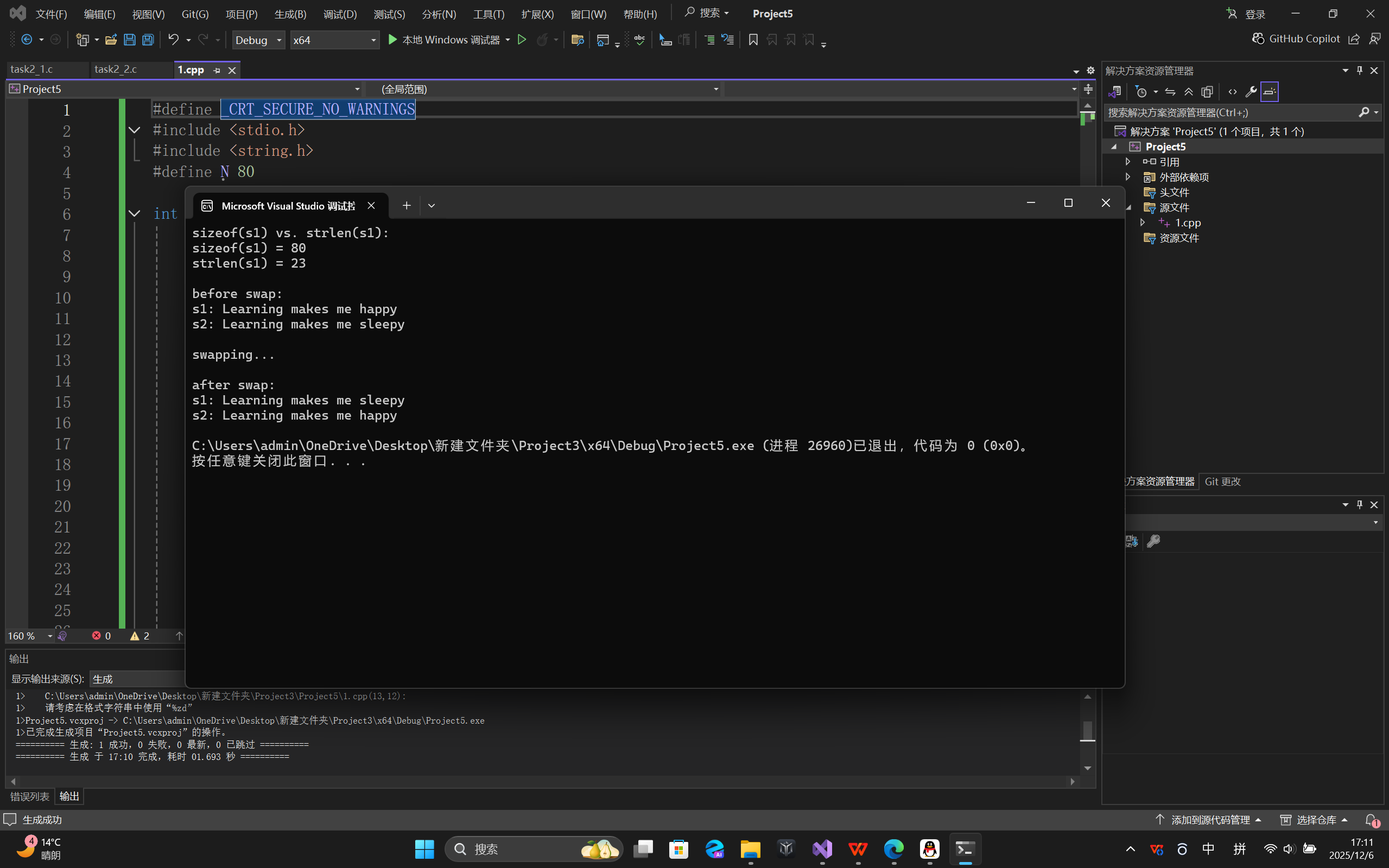Toggle the pin on the 1.cpp tab

click(217, 70)
